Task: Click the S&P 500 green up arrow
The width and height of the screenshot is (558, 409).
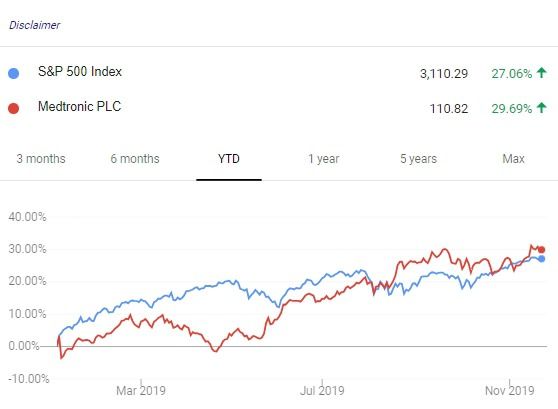Action: point(541,73)
